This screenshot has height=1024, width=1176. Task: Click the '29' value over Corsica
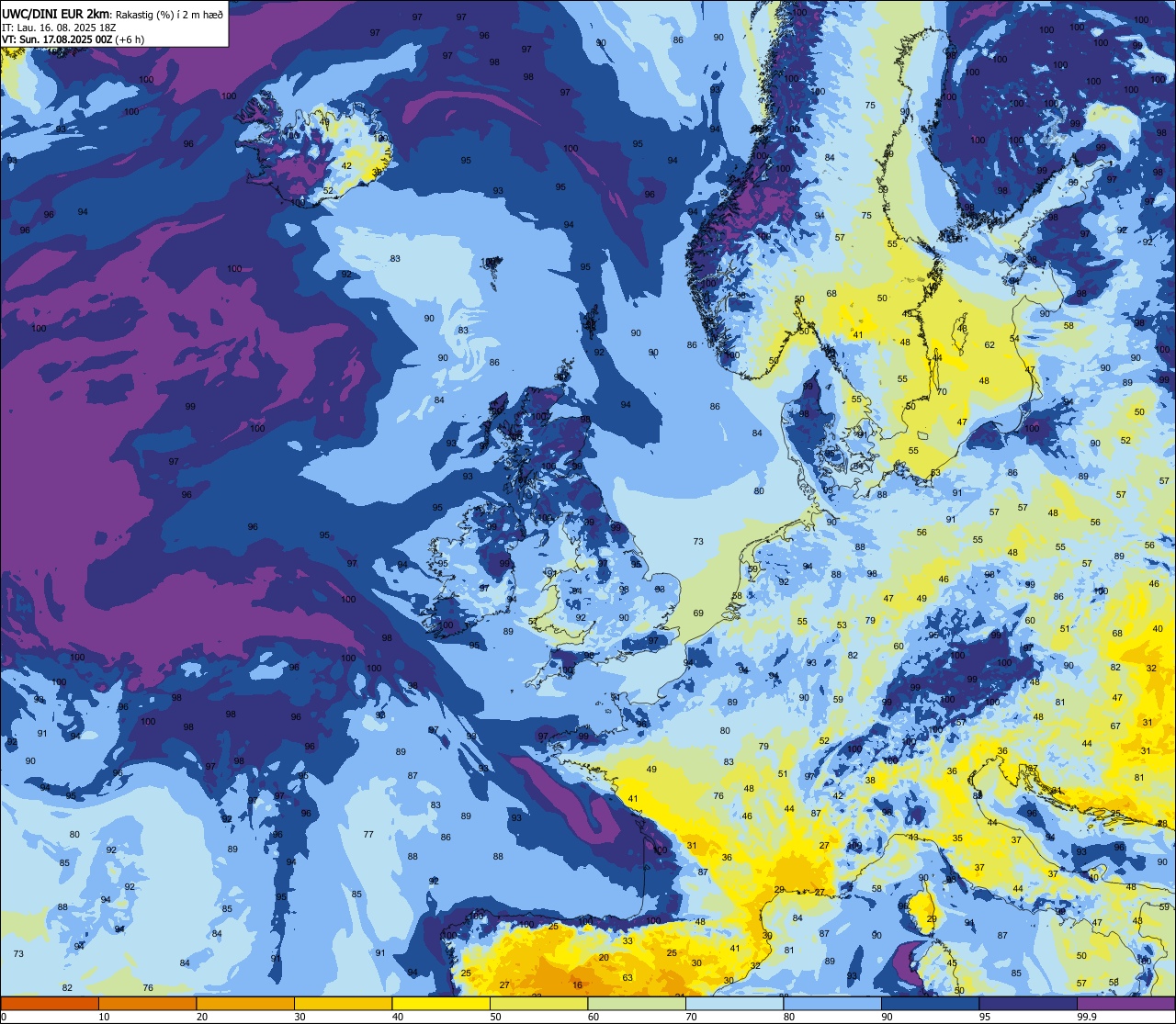931,919
